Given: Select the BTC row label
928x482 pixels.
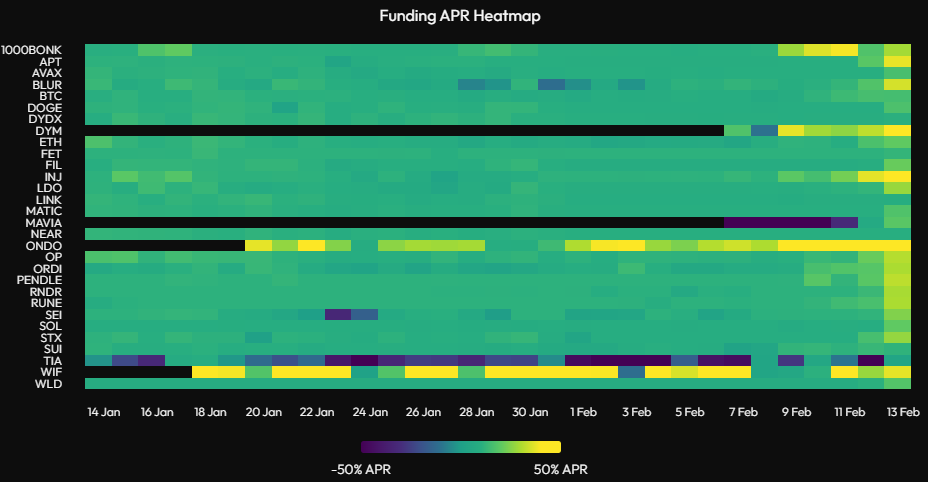Looking at the screenshot, I should pyautogui.click(x=50, y=96).
